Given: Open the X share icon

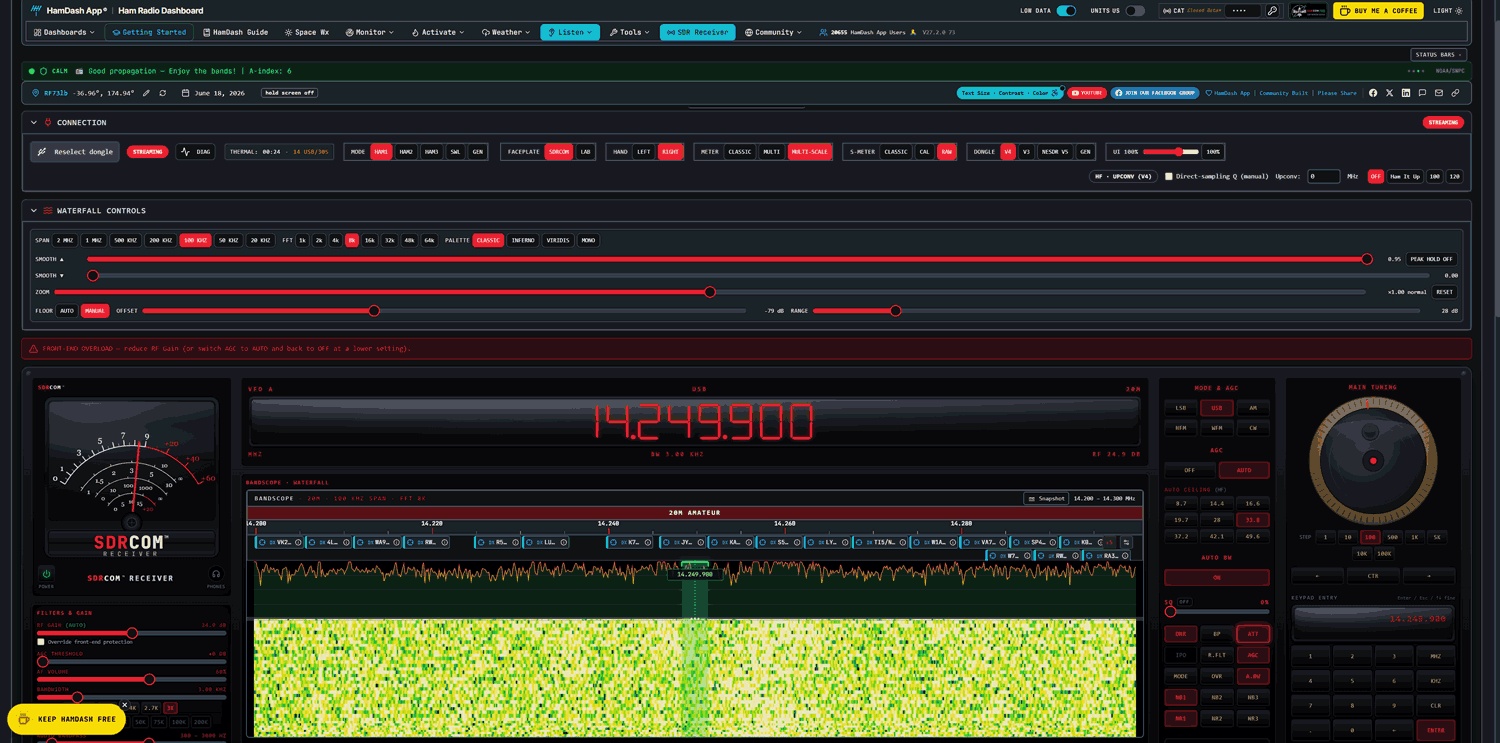Looking at the screenshot, I should [x=1389, y=93].
